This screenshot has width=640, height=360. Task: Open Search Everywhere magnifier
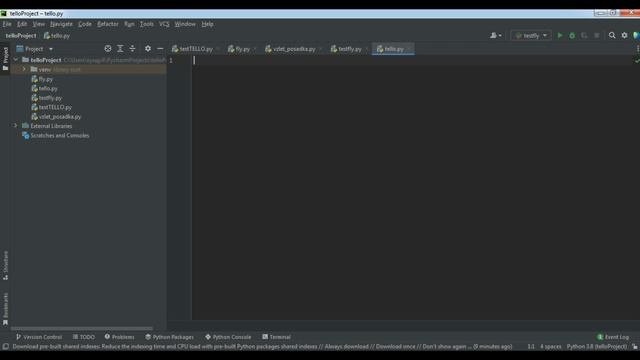point(612,36)
